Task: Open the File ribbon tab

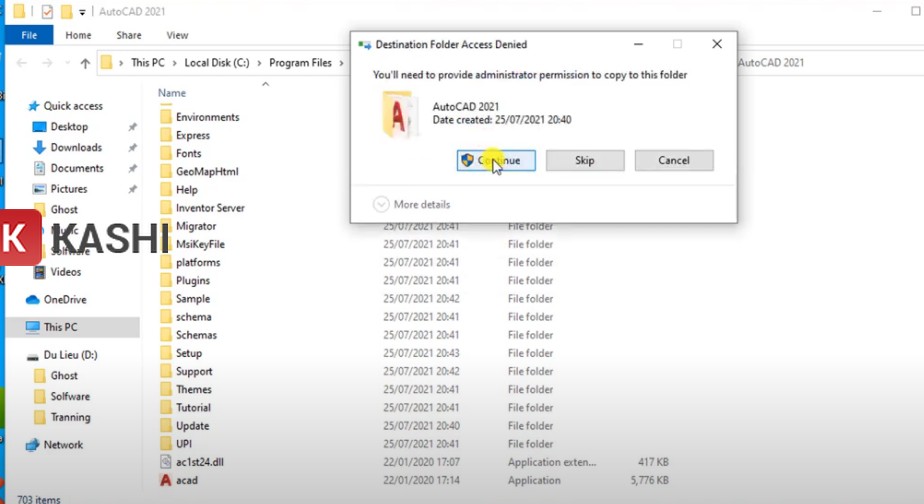Action: pyautogui.click(x=29, y=35)
